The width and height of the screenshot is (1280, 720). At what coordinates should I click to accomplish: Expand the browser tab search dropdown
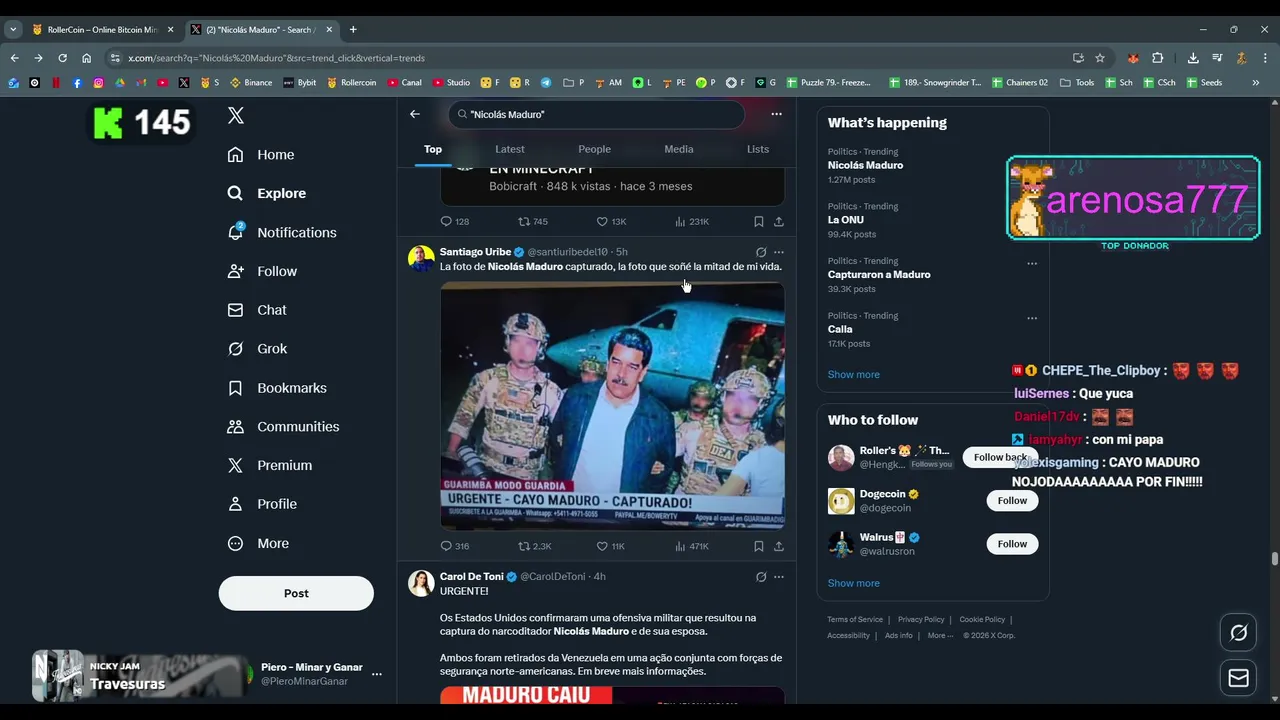(x=13, y=30)
